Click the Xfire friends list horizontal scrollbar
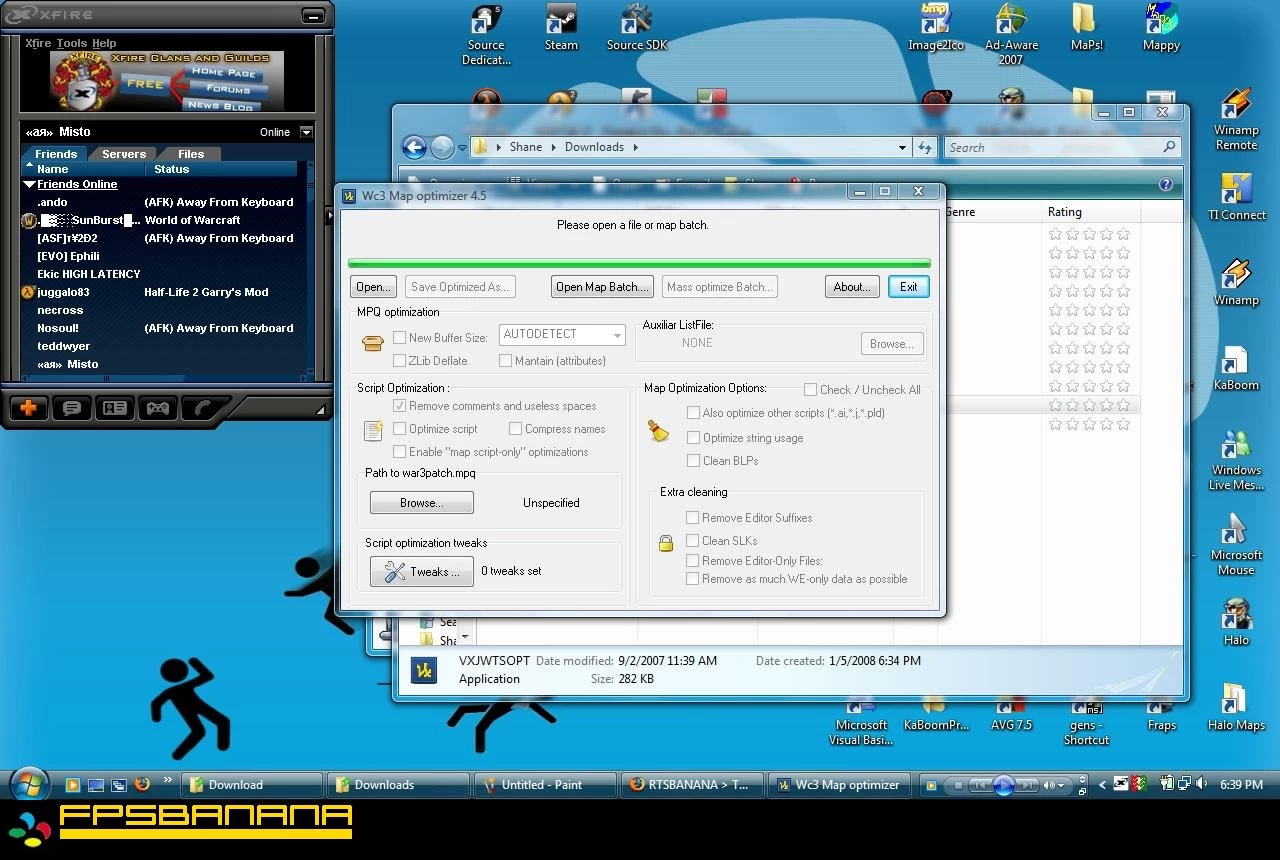 pyautogui.click(x=163, y=379)
